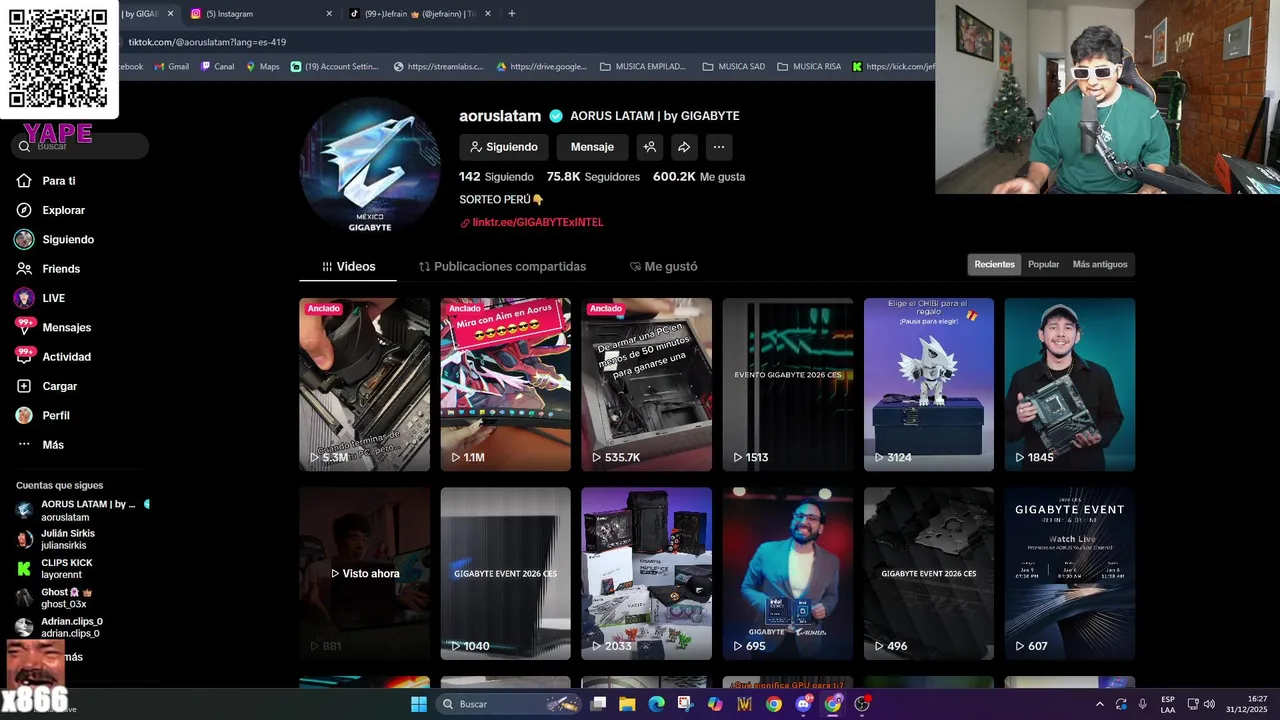Click the Mensaje button
This screenshot has width=1280, height=720.
coord(592,147)
